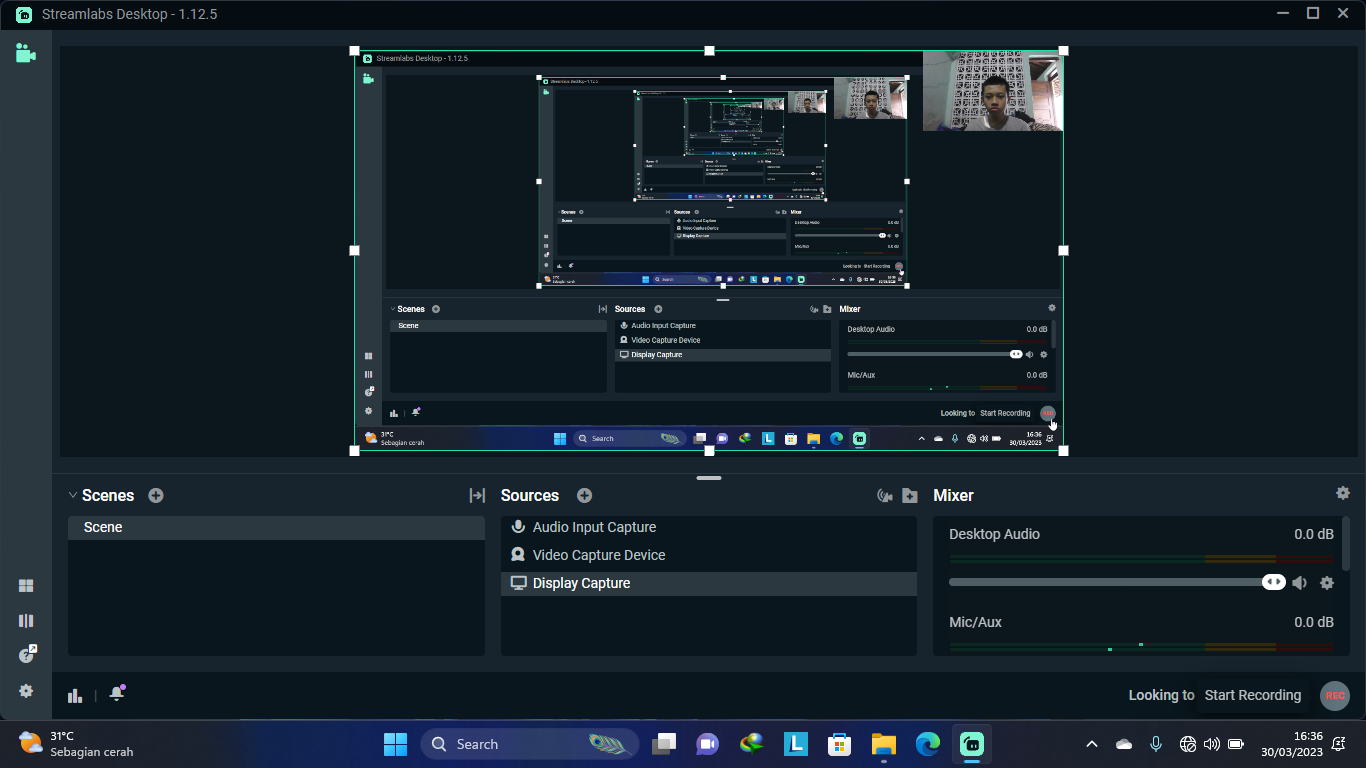Open the weather widget showing 31°C
Screen dimensions: 1366x768
click(x=76, y=744)
